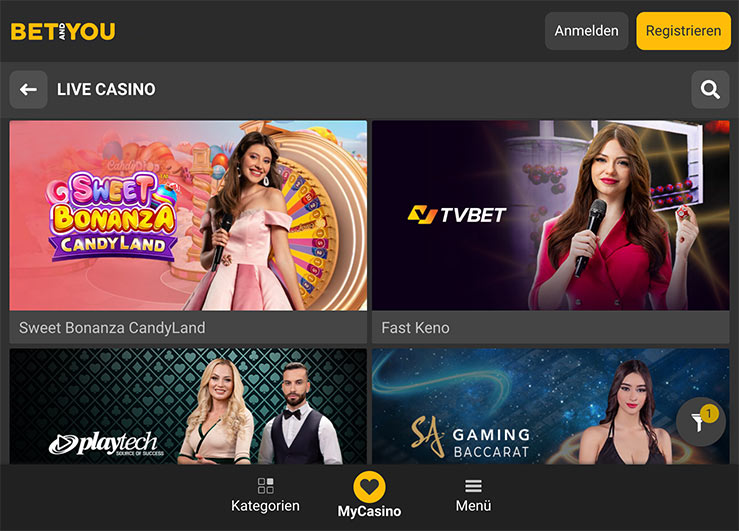The image size is (739, 531).
Task: Click the Fast Keno title text
Action: click(x=415, y=327)
